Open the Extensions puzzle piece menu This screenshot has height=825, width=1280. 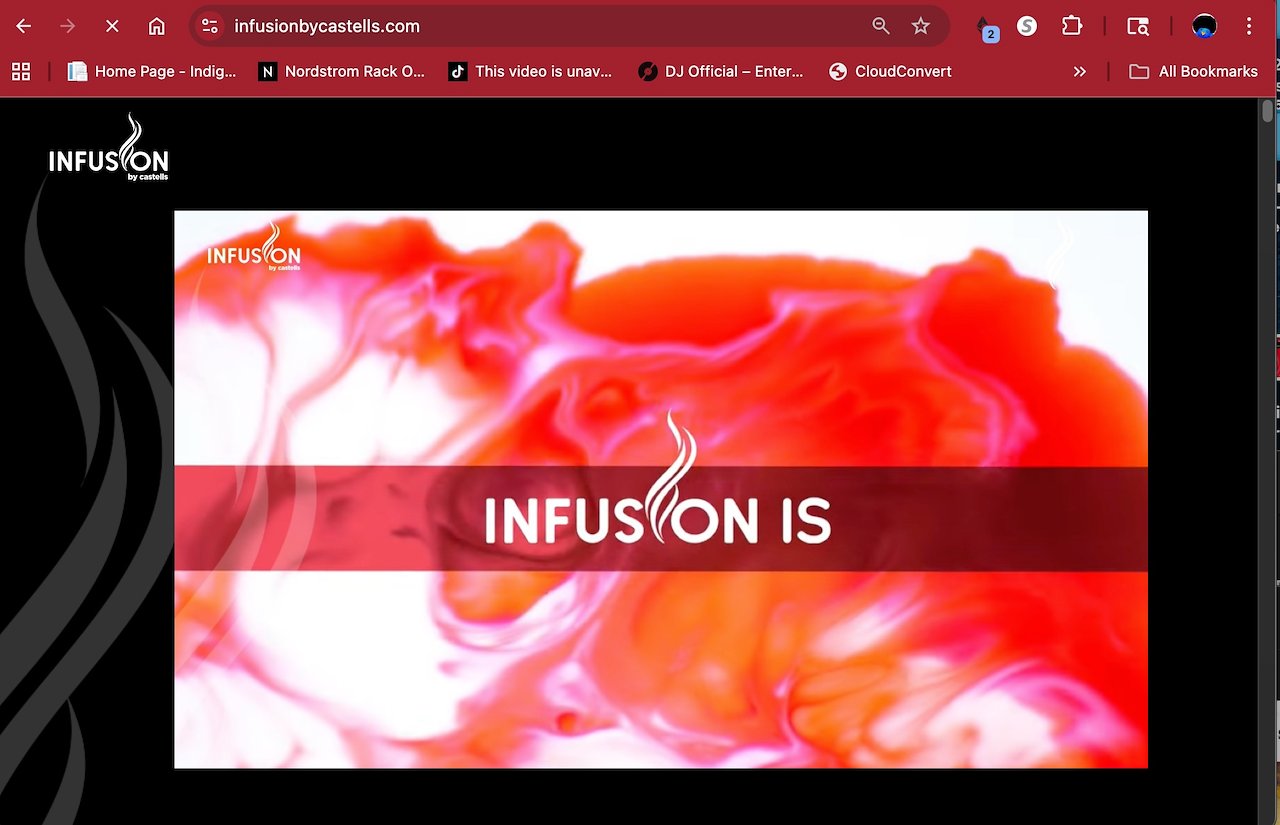click(1072, 27)
